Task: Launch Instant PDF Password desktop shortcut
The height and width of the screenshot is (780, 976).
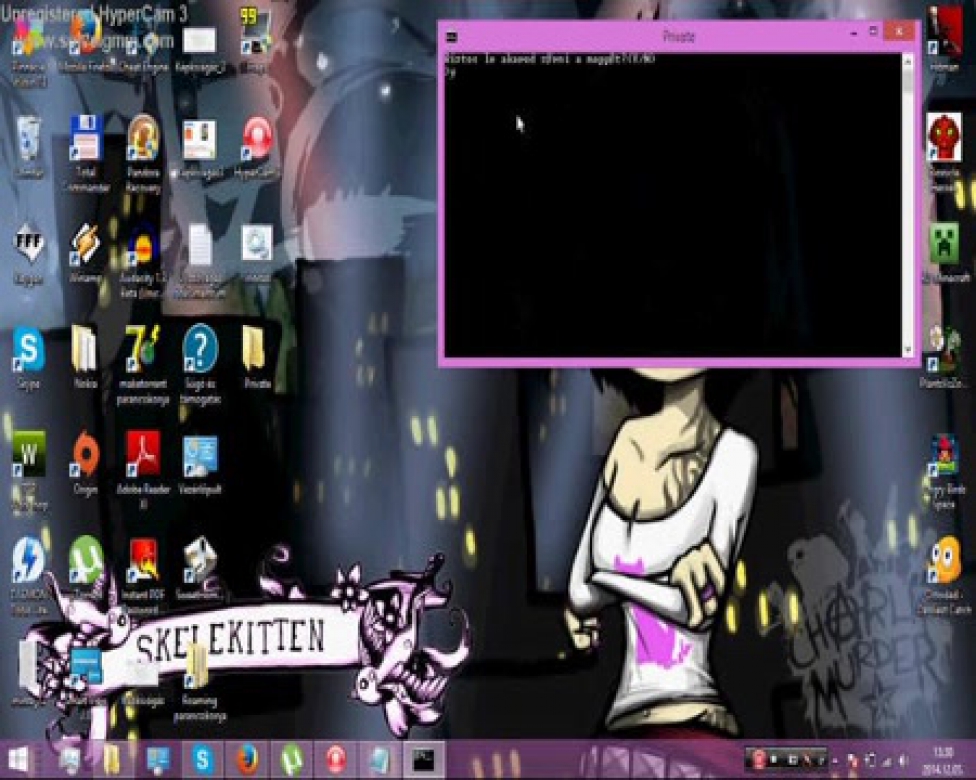Action: click(143, 576)
